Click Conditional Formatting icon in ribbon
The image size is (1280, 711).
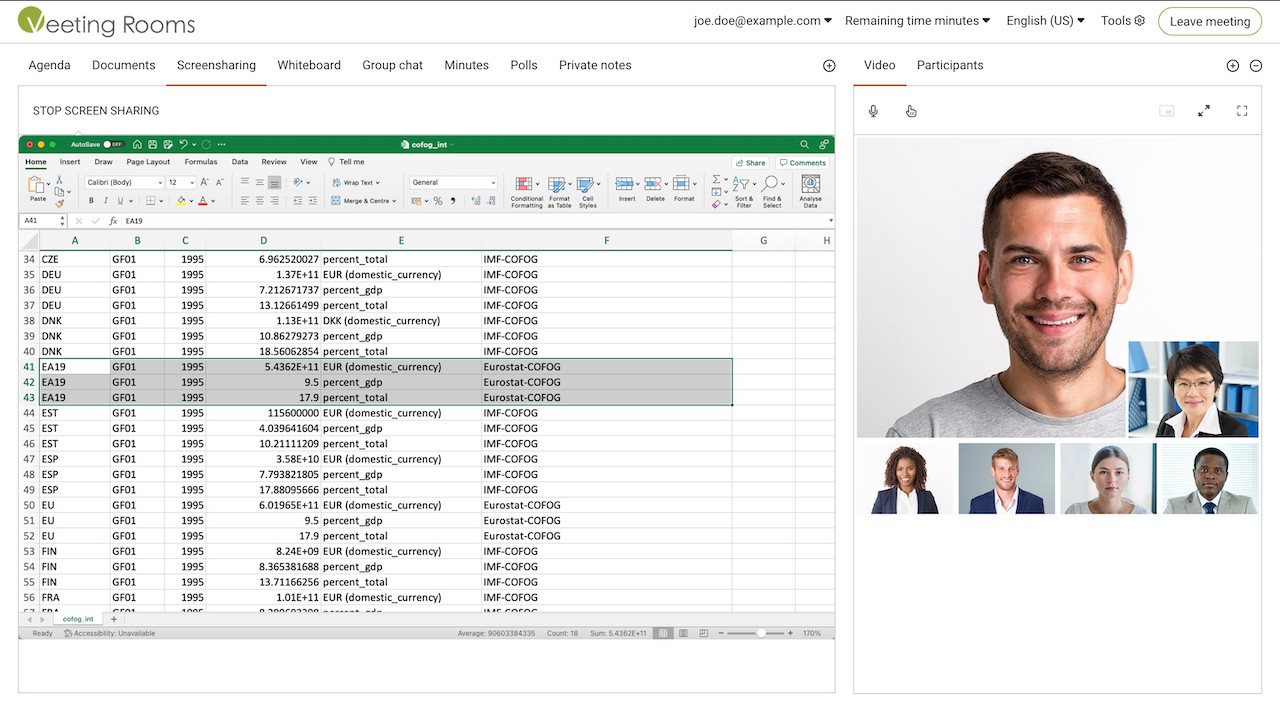point(526,185)
